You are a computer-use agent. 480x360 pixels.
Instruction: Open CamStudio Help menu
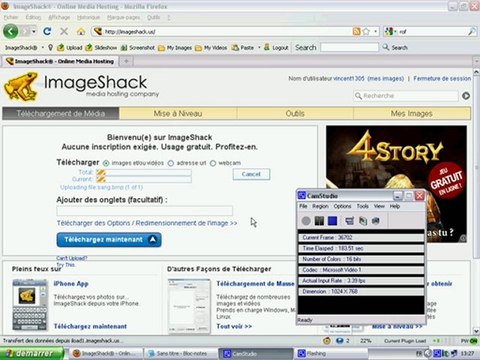pos(395,206)
